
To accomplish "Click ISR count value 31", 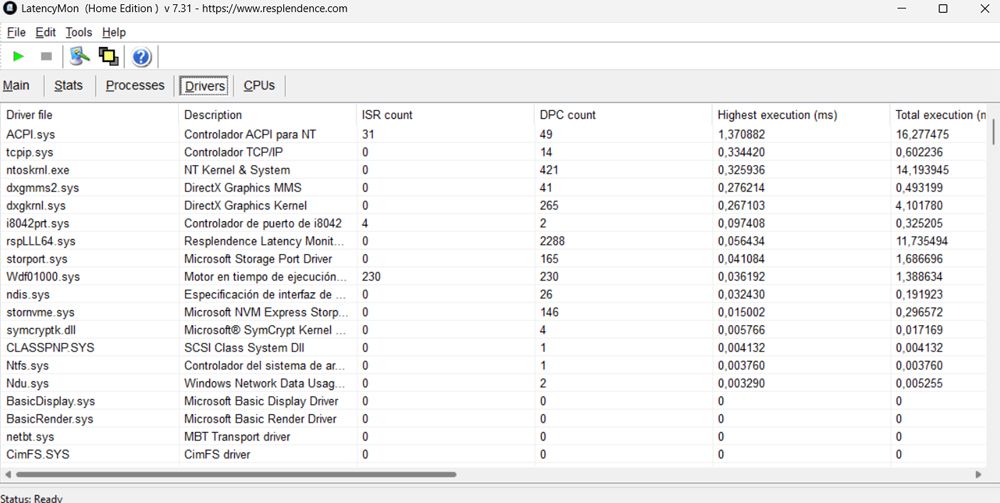I will click(x=368, y=135).
